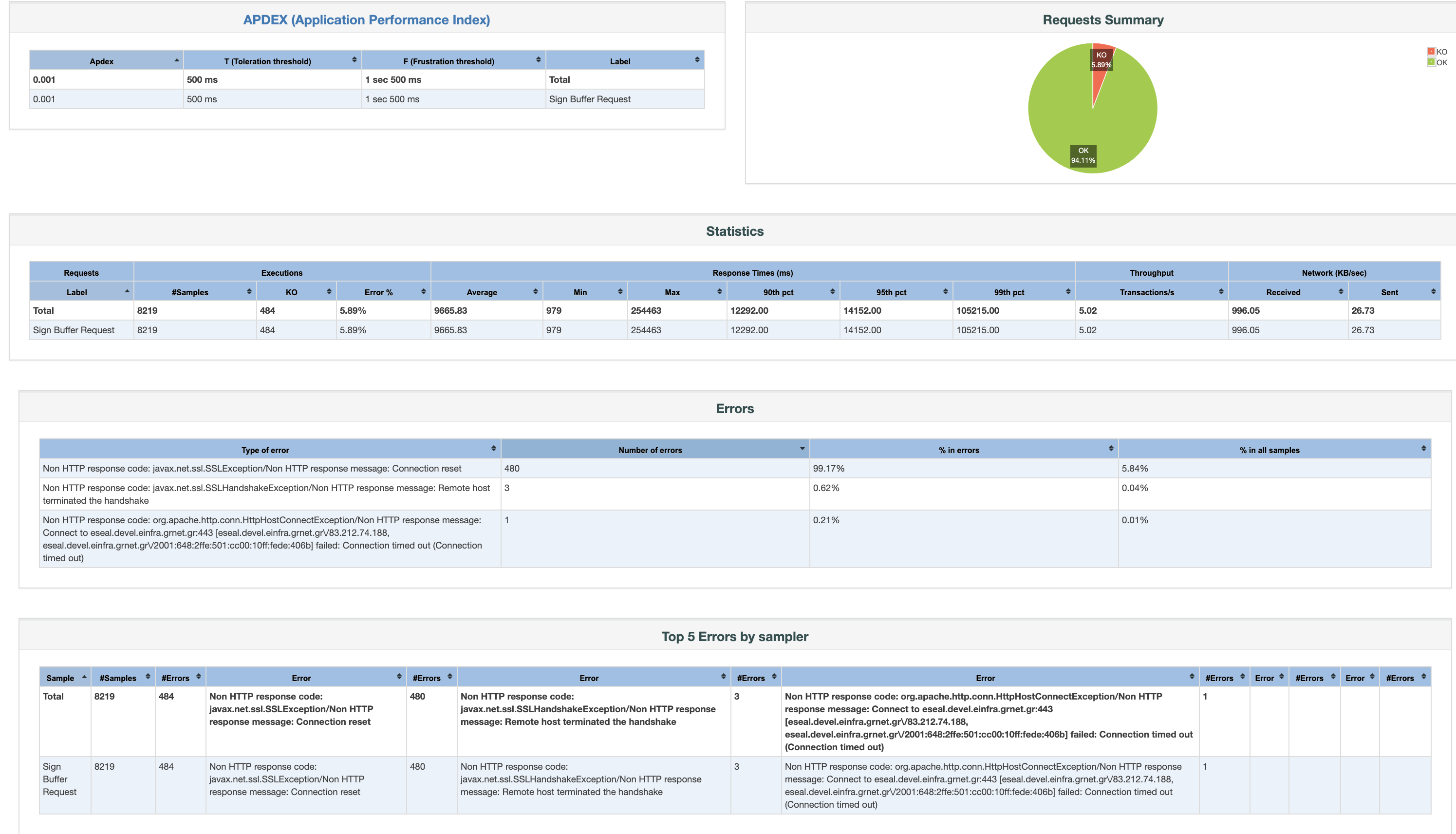This screenshot has height=834, width=1456.
Task: Sort Statistics by Error % arrow
Action: point(423,291)
